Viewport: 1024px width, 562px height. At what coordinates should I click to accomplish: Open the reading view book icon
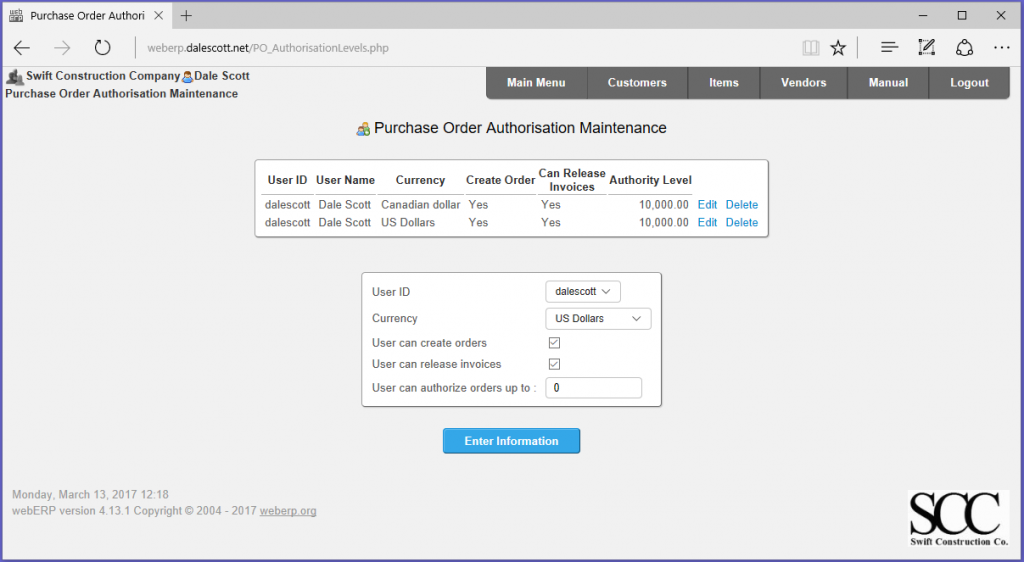point(810,48)
